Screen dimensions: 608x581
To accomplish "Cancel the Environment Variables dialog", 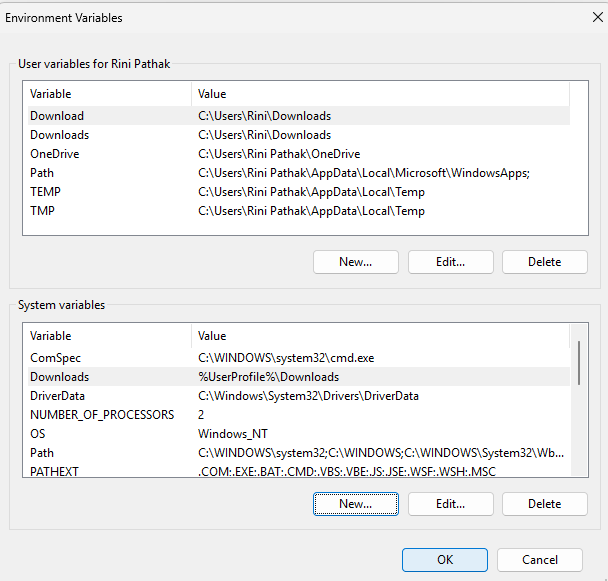I will pos(539,559).
